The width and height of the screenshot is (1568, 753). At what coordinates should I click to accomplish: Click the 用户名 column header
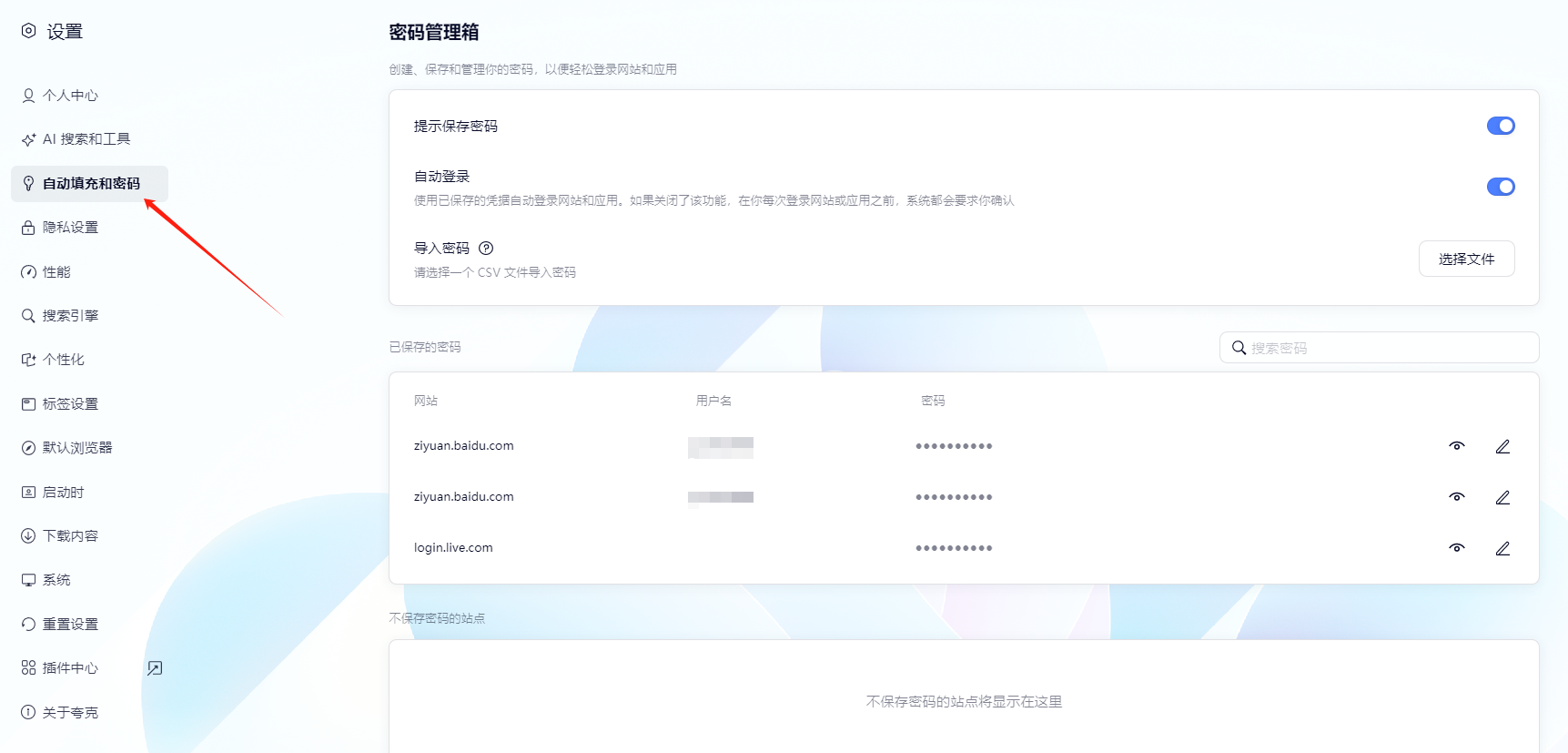(x=713, y=401)
